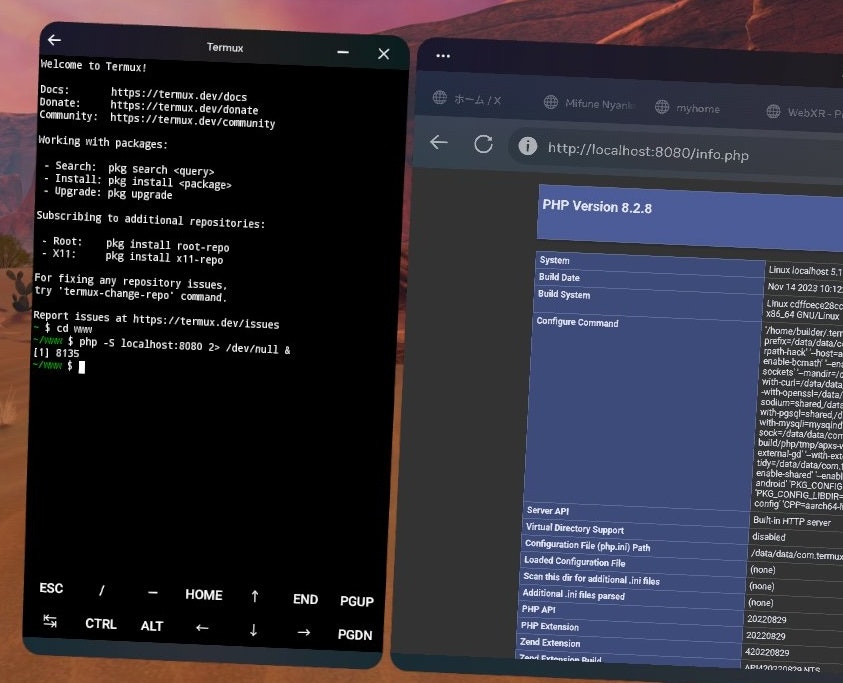Switch to the Mifune Nyank browser tab
This screenshot has width=843, height=683.
coord(589,103)
